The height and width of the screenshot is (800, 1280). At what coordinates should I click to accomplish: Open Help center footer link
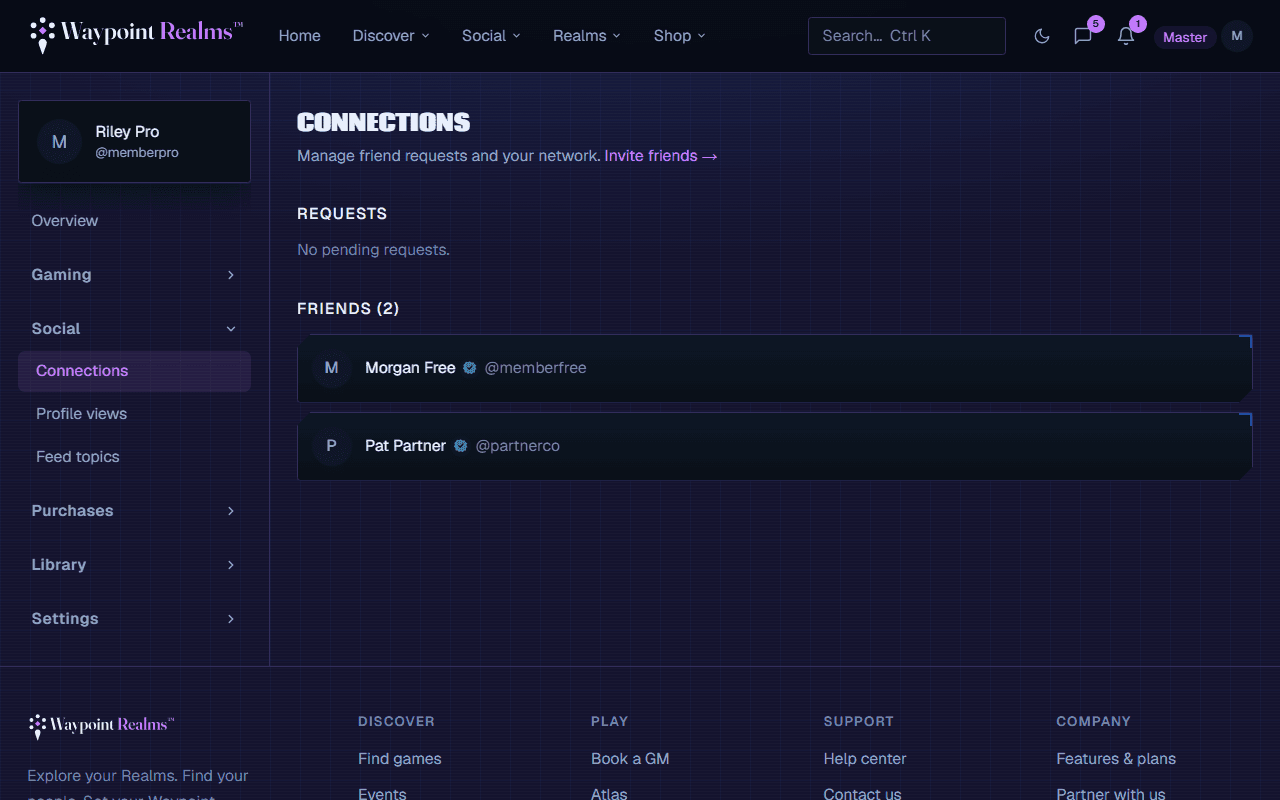click(x=865, y=759)
